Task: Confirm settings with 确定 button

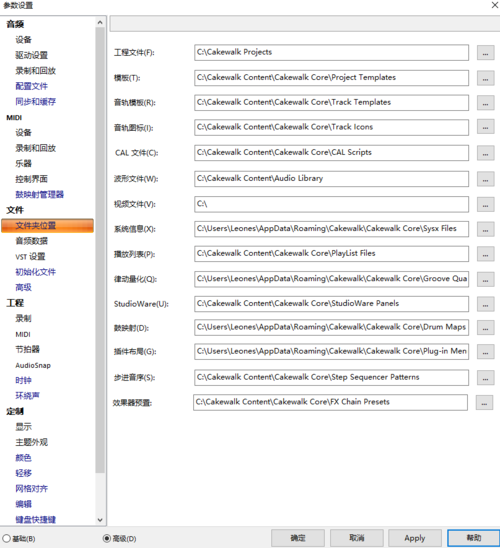Action: pyautogui.click(x=298, y=538)
